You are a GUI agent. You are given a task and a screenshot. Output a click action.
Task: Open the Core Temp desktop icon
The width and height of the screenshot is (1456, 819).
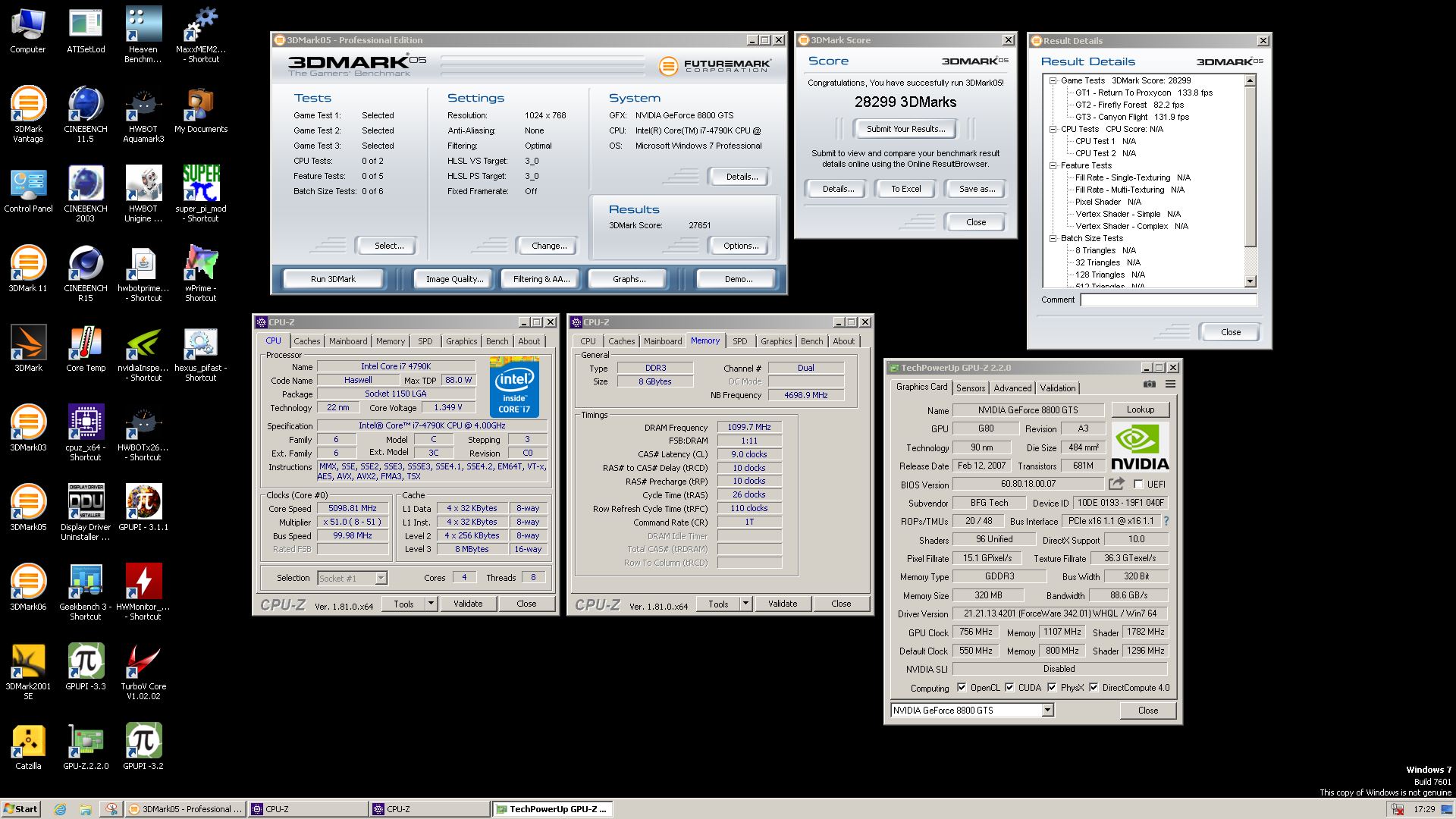[86, 349]
